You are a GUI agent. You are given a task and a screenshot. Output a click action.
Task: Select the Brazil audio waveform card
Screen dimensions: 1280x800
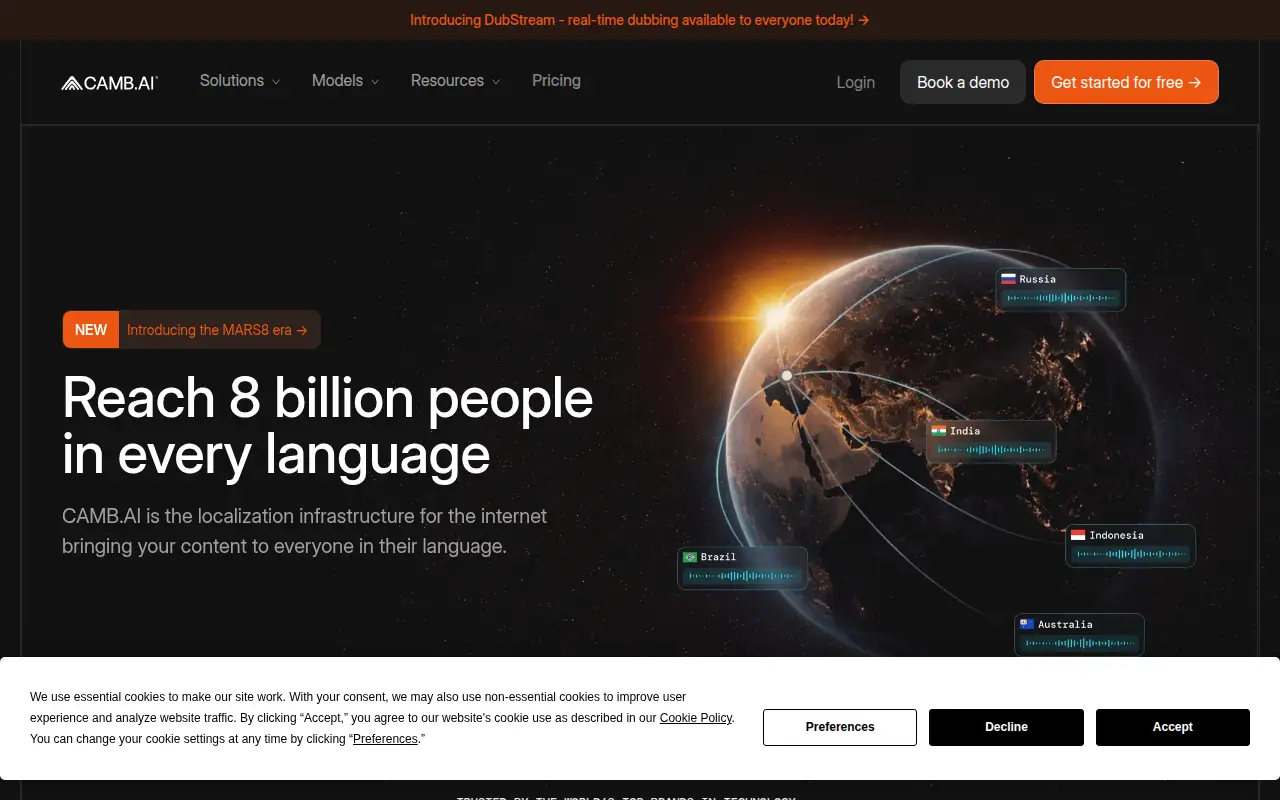(x=742, y=567)
